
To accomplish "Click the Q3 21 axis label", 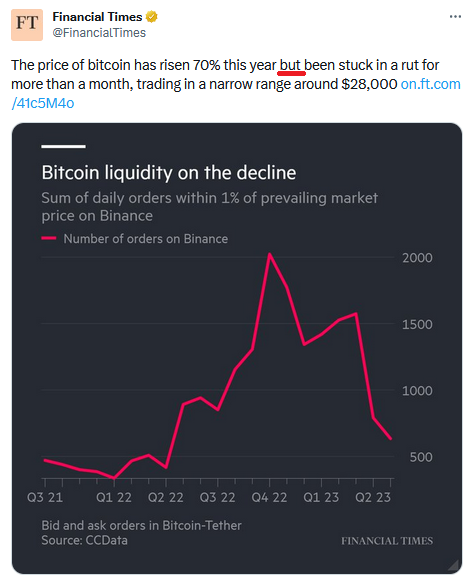I will coord(45,497).
